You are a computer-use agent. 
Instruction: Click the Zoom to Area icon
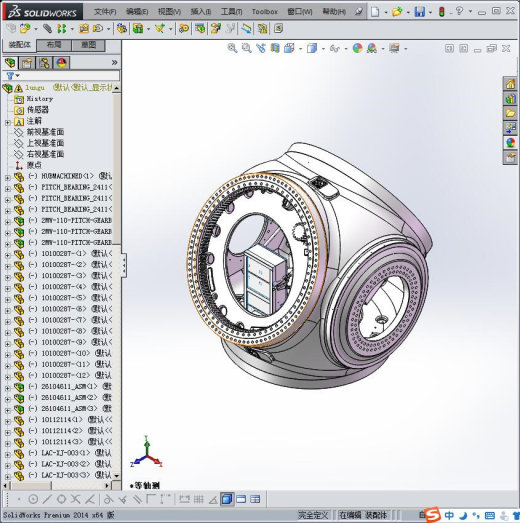[246, 48]
